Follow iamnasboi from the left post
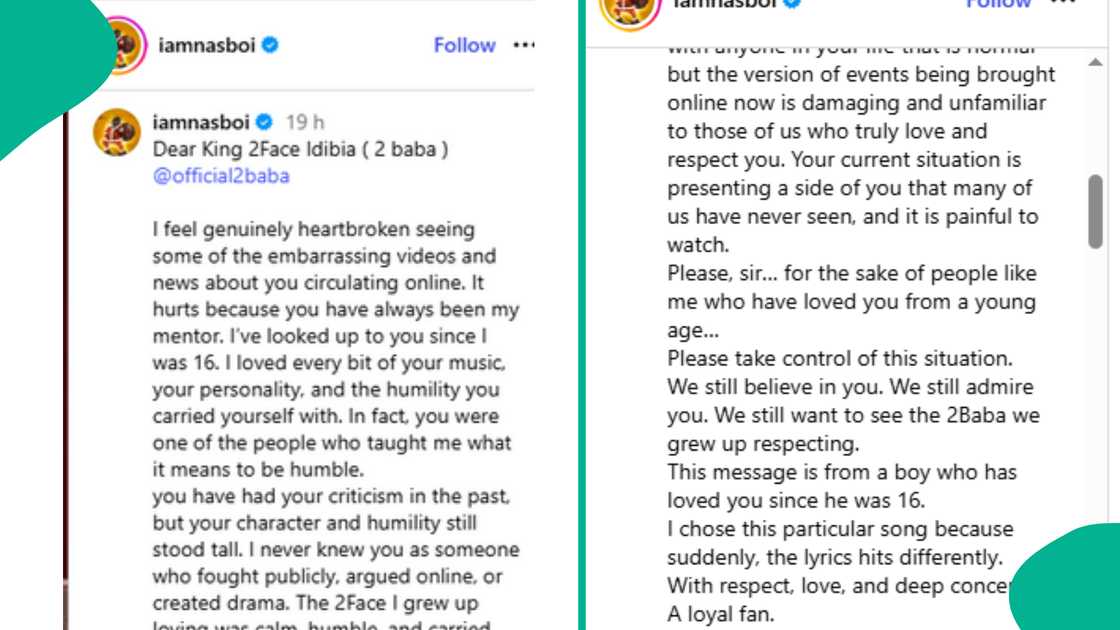Image resolution: width=1120 pixels, height=630 pixels. tap(464, 45)
